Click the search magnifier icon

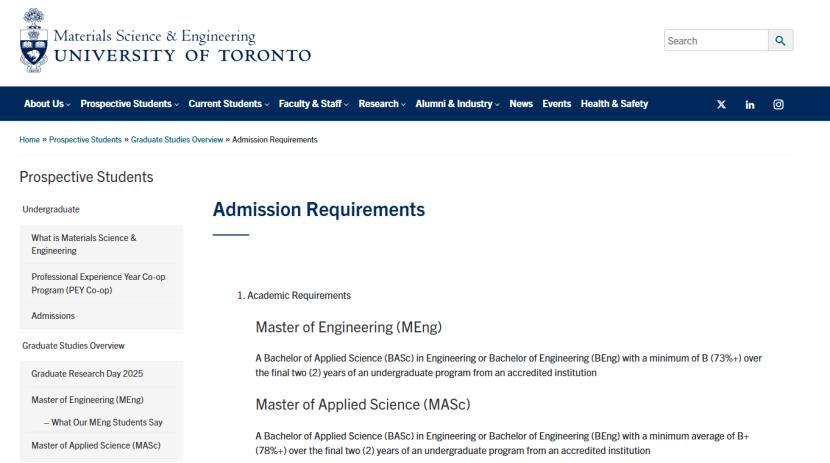pyautogui.click(x=780, y=41)
